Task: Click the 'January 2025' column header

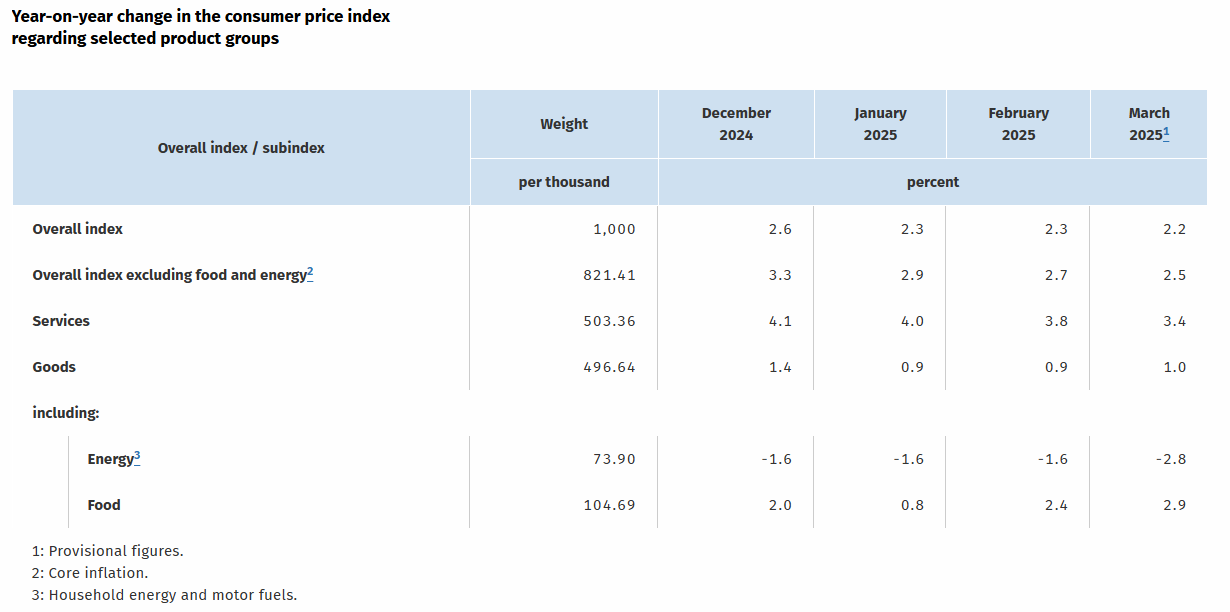Action: [x=880, y=124]
